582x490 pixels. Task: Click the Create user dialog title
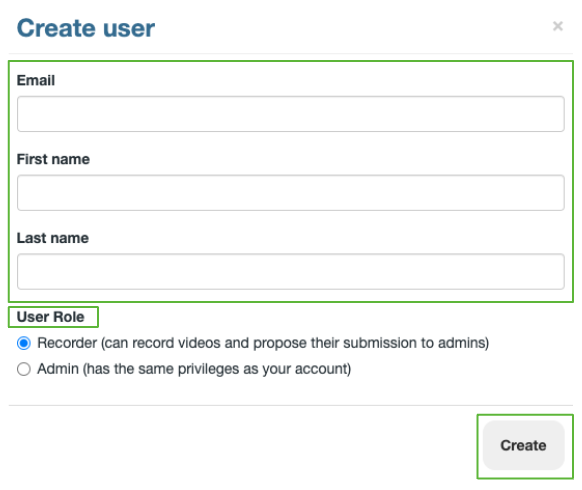pyautogui.click(x=86, y=28)
